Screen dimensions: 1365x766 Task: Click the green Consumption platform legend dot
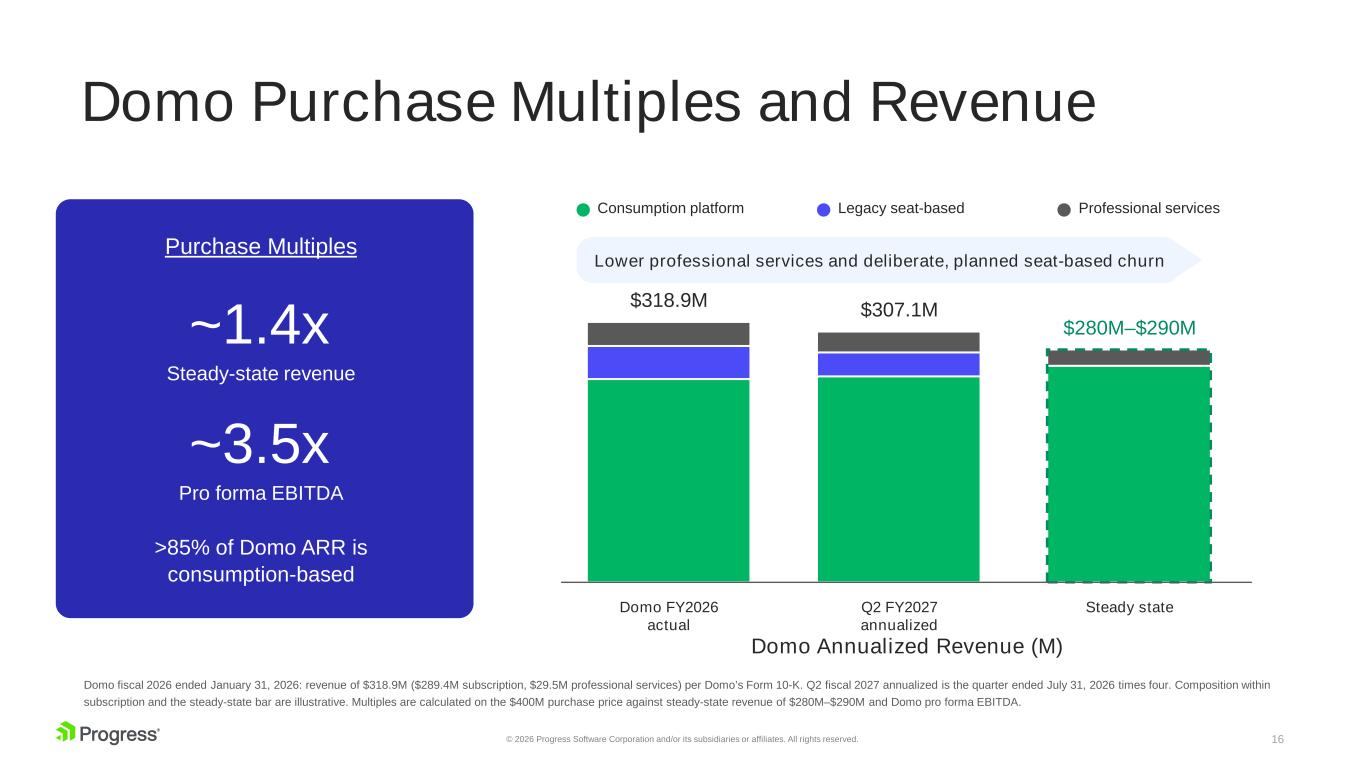click(584, 209)
